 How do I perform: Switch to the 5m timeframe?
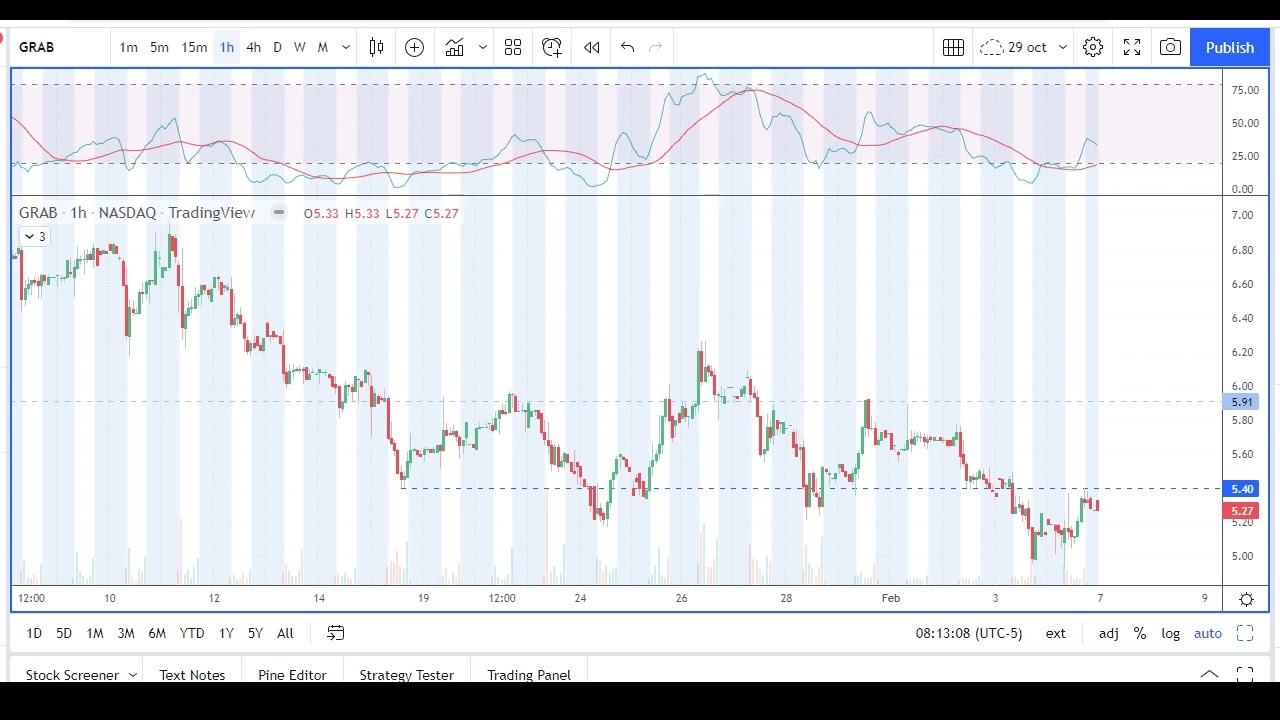(x=159, y=47)
